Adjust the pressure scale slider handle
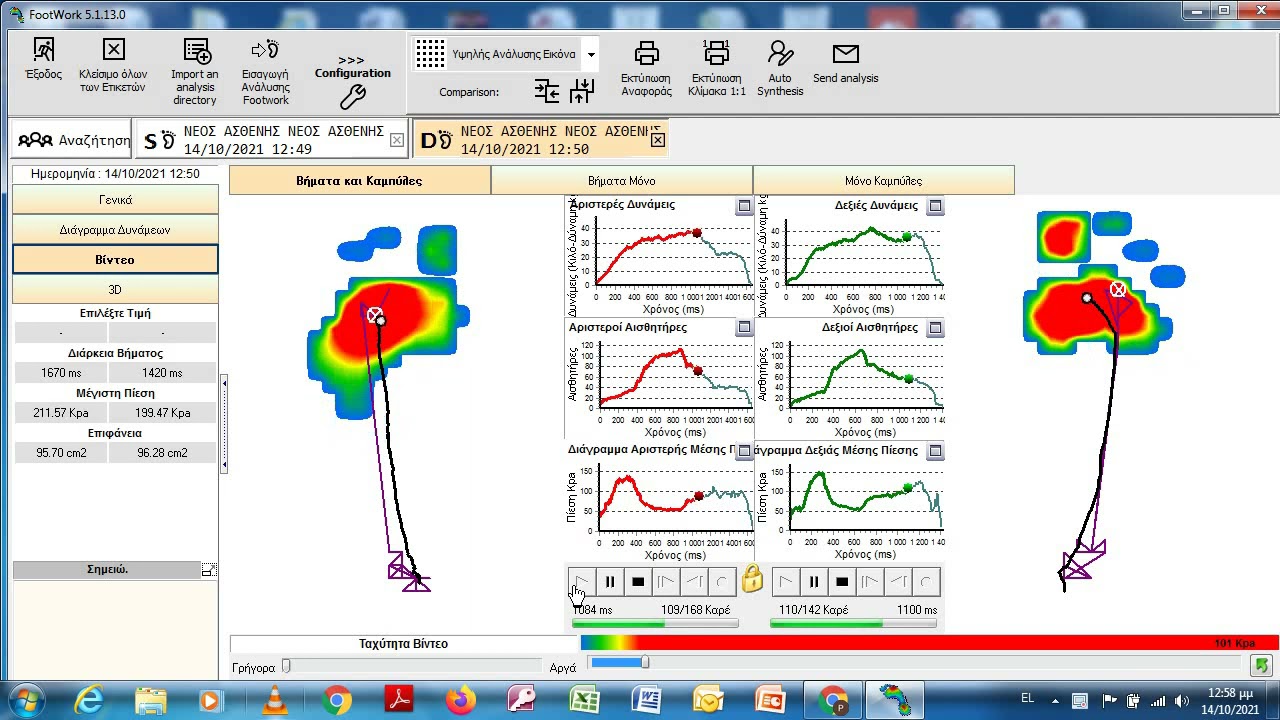This screenshot has width=1280, height=720. click(x=645, y=662)
